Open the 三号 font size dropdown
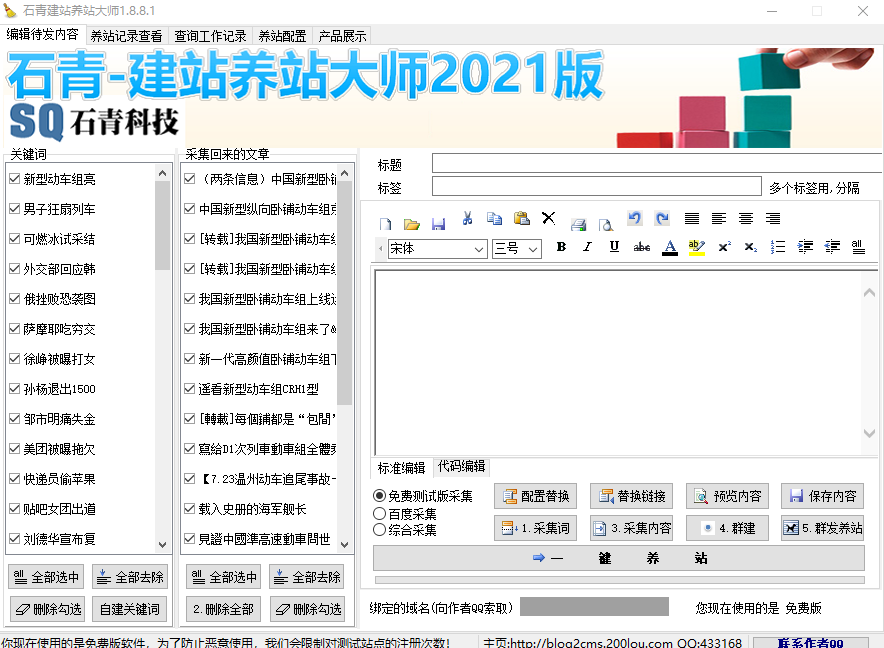The height and width of the screenshot is (648, 884). 533,249
